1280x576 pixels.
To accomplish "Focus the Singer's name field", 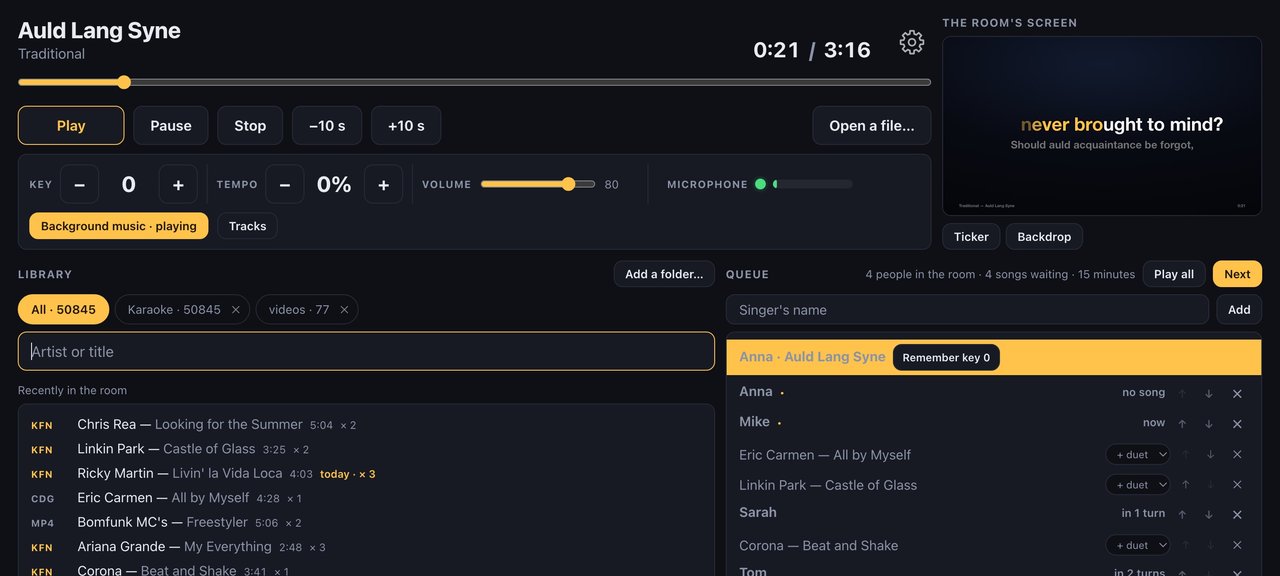I will (x=967, y=310).
